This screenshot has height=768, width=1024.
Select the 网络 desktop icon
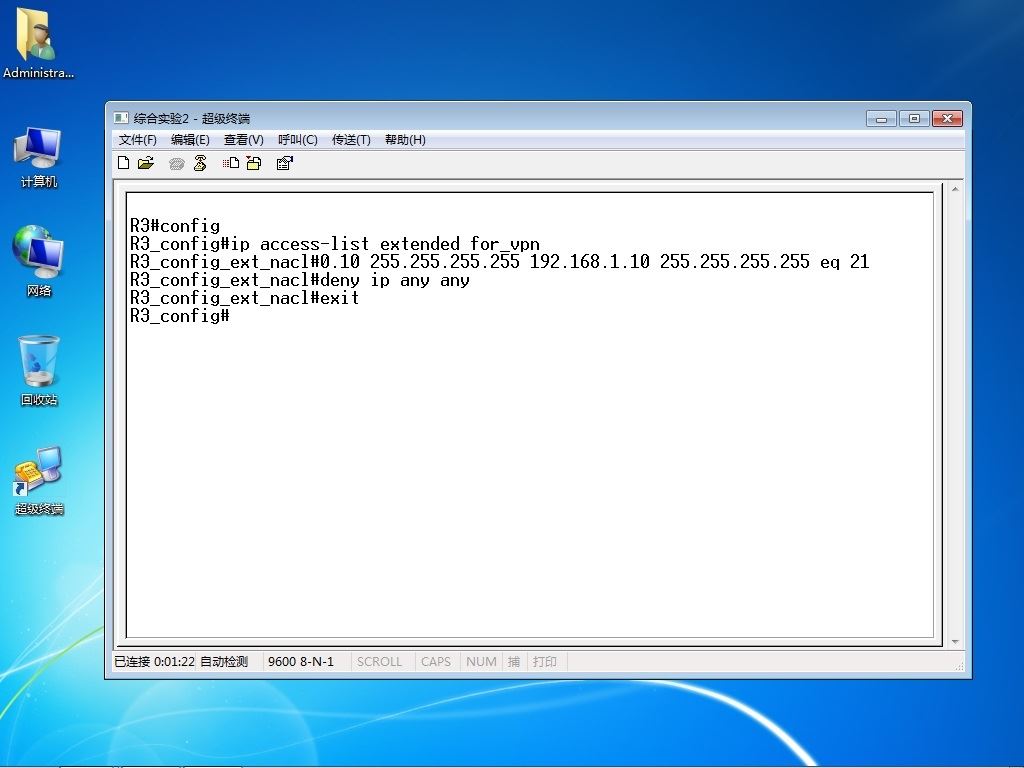pyautogui.click(x=38, y=261)
